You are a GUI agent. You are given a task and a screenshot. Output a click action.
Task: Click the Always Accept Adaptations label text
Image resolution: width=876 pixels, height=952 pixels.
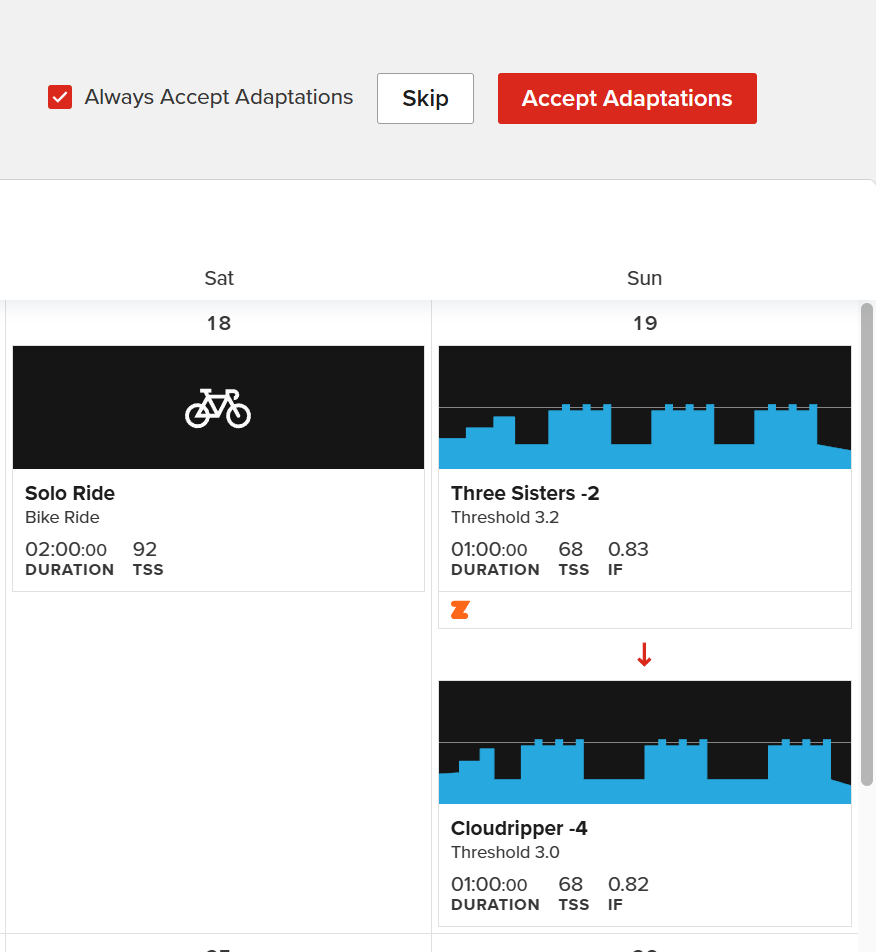point(218,97)
